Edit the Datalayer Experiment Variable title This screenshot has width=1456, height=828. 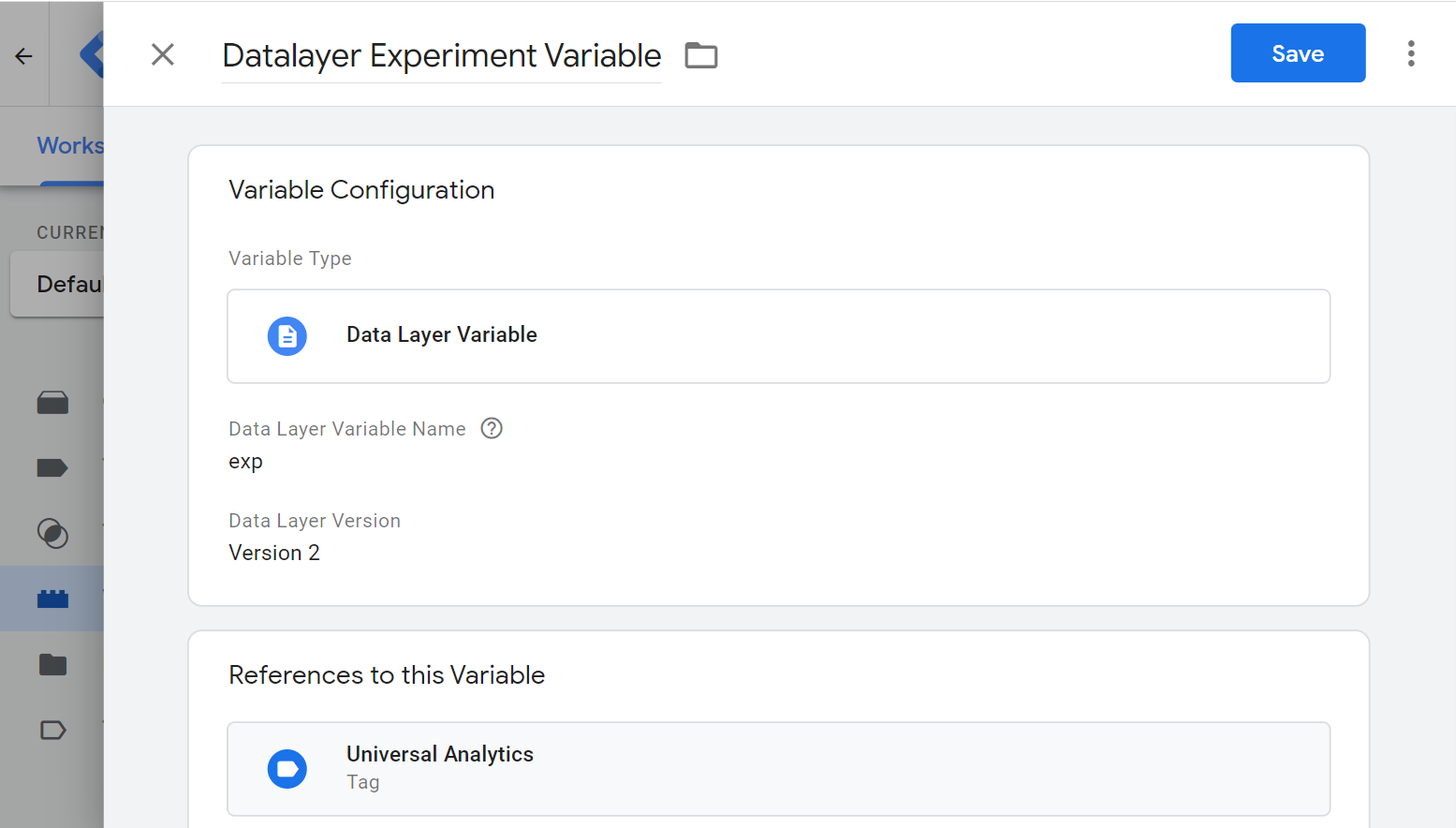pos(442,56)
